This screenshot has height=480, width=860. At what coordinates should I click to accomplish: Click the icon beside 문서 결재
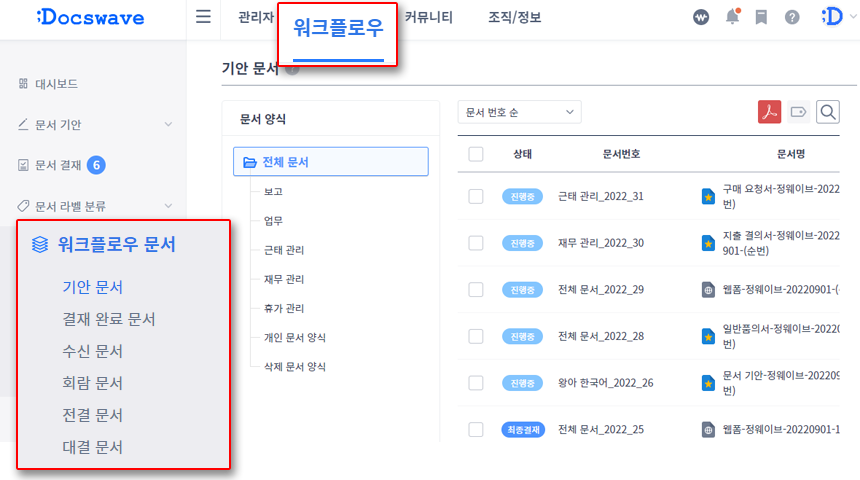pos(23,165)
